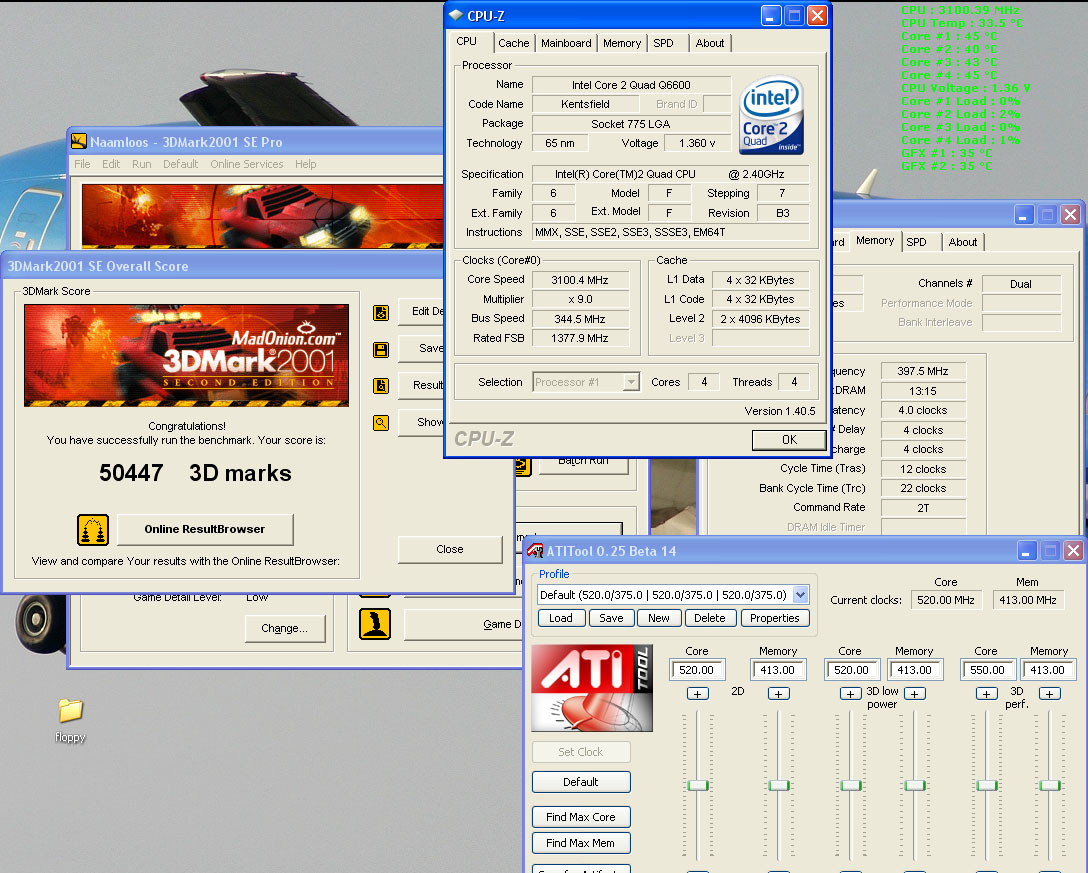Open ATITool profile Properties

point(775,618)
